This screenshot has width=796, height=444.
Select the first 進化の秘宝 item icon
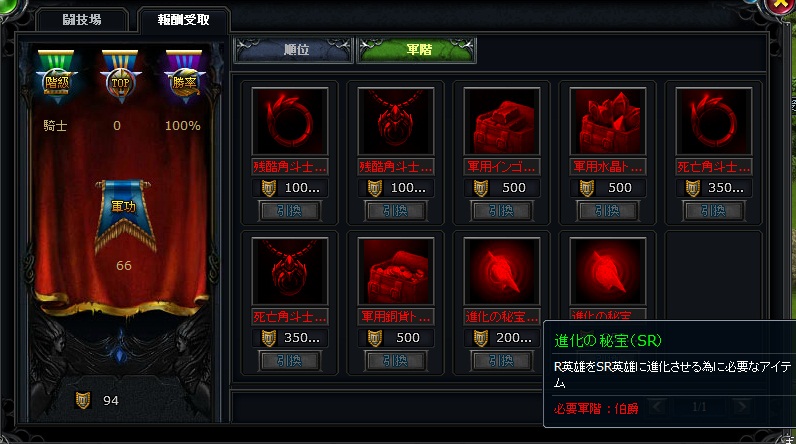click(x=502, y=271)
